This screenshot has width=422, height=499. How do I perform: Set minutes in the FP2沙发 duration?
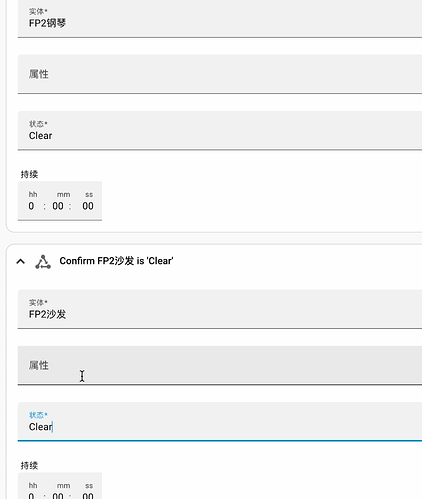58,496
